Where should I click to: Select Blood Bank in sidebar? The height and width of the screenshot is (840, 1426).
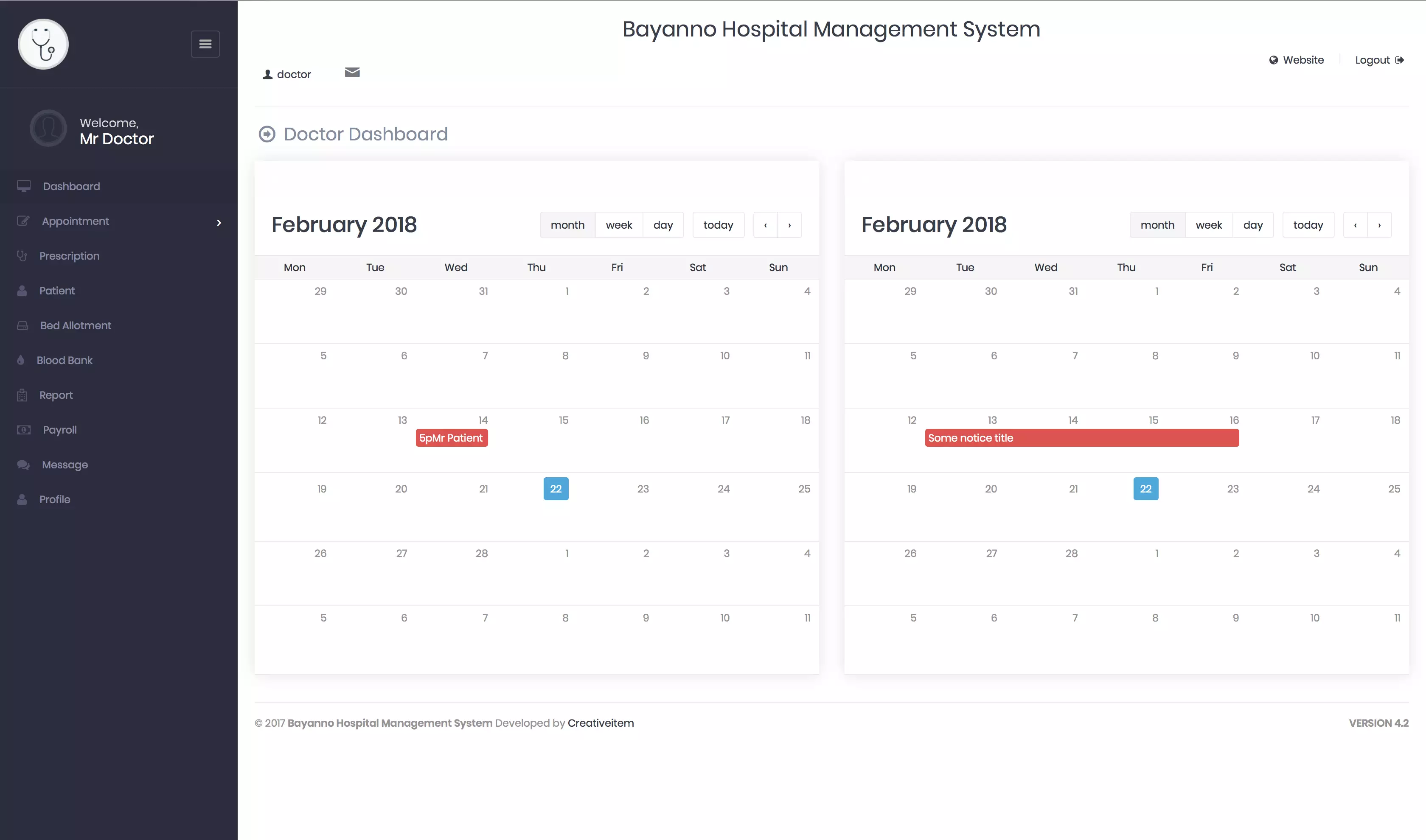coord(65,360)
